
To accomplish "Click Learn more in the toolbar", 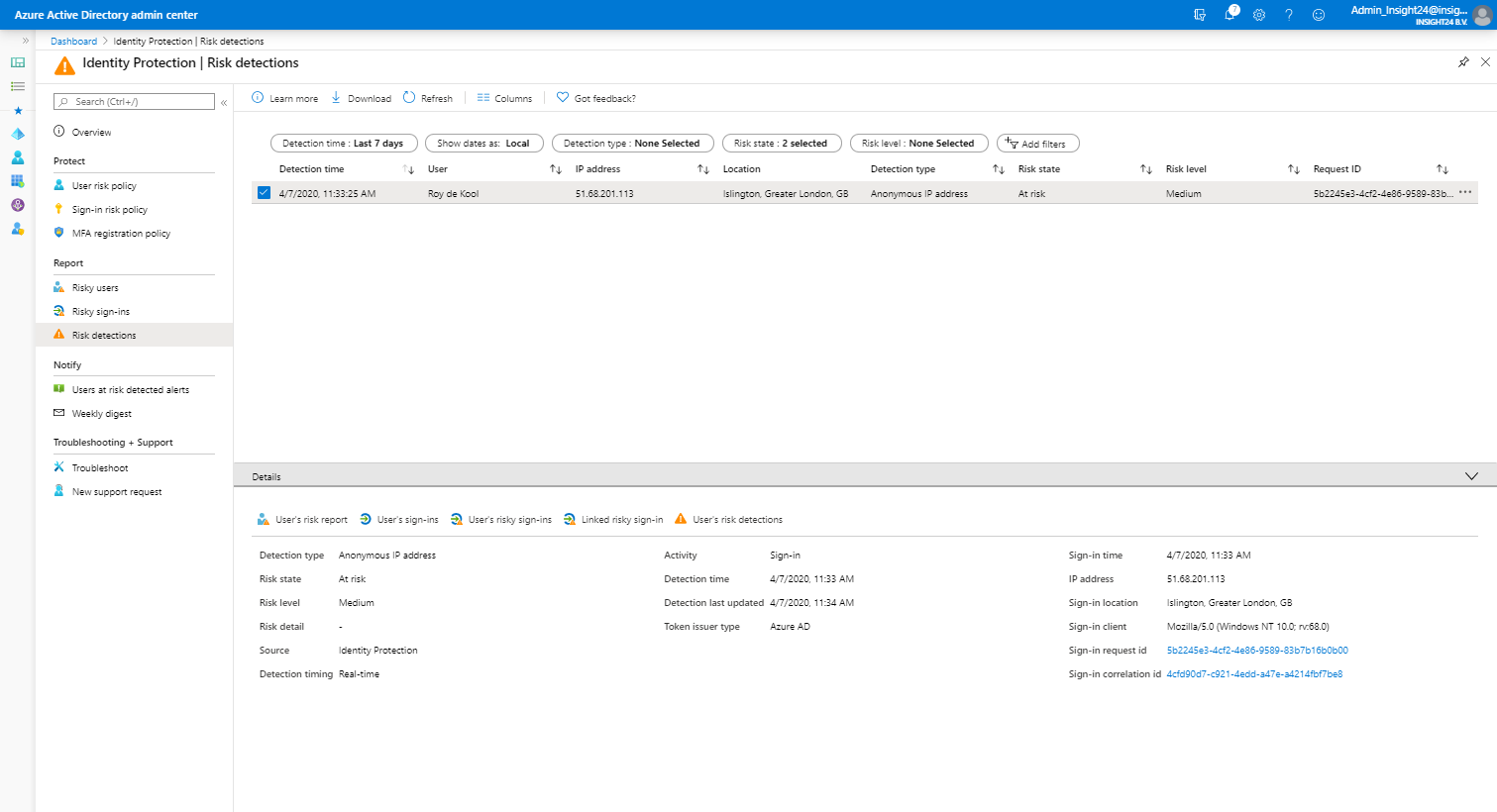I will [x=285, y=98].
